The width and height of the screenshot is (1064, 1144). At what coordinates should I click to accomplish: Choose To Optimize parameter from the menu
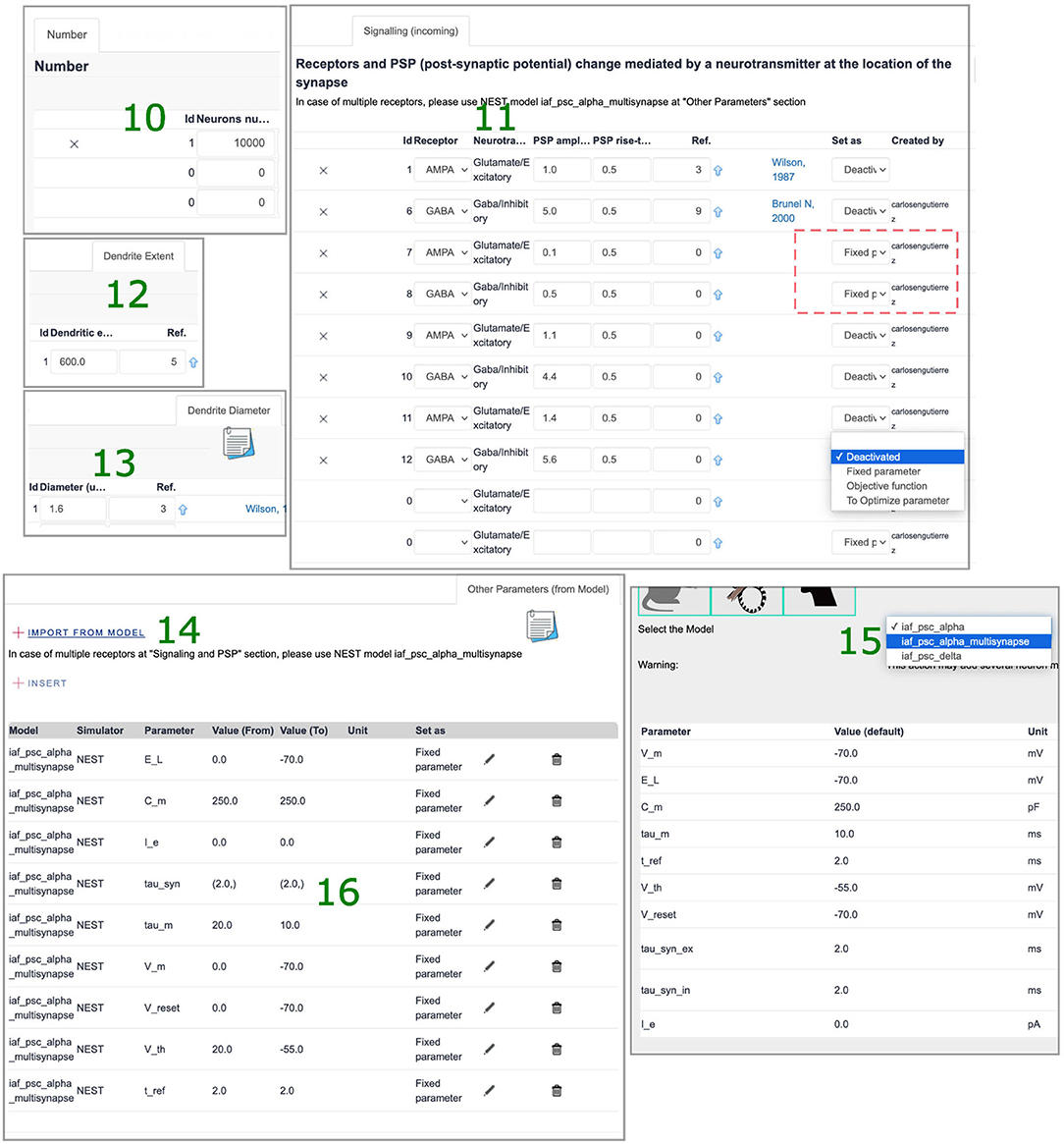[897, 501]
